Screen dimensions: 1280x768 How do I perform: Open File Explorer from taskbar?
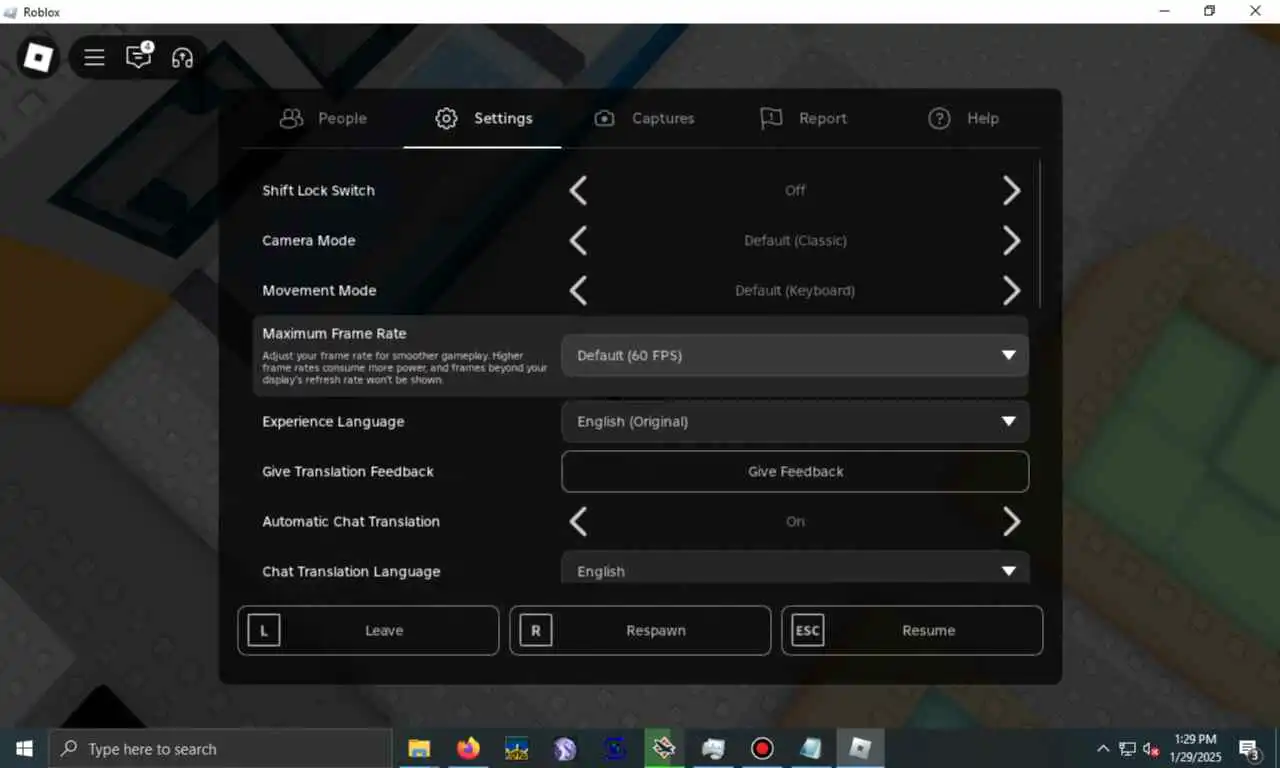[419, 748]
